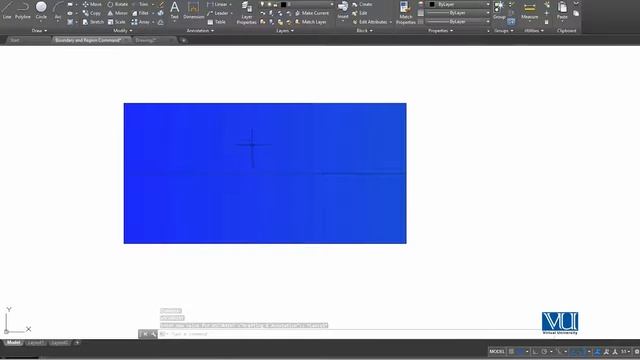
Task: Select the Line drawing tool
Action: click(x=7, y=11)
